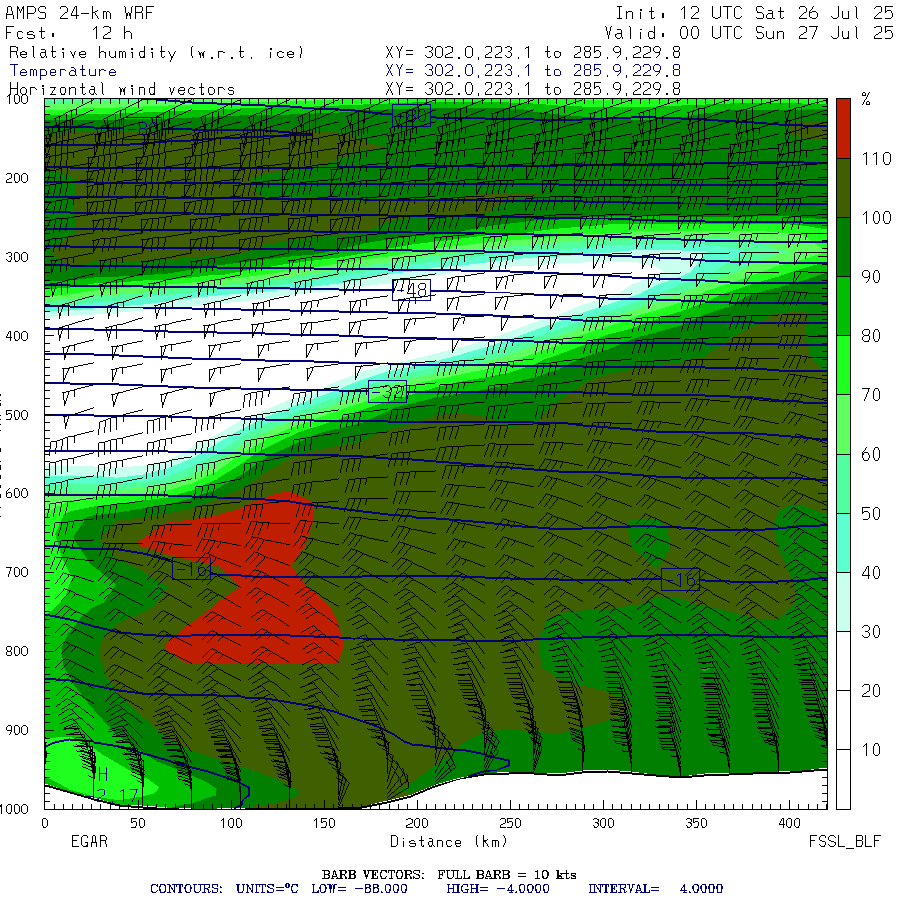Click the 'AMPS 24-km WRF' title text
The height and width of the screenshot is (900, 900).
[80, 13]
